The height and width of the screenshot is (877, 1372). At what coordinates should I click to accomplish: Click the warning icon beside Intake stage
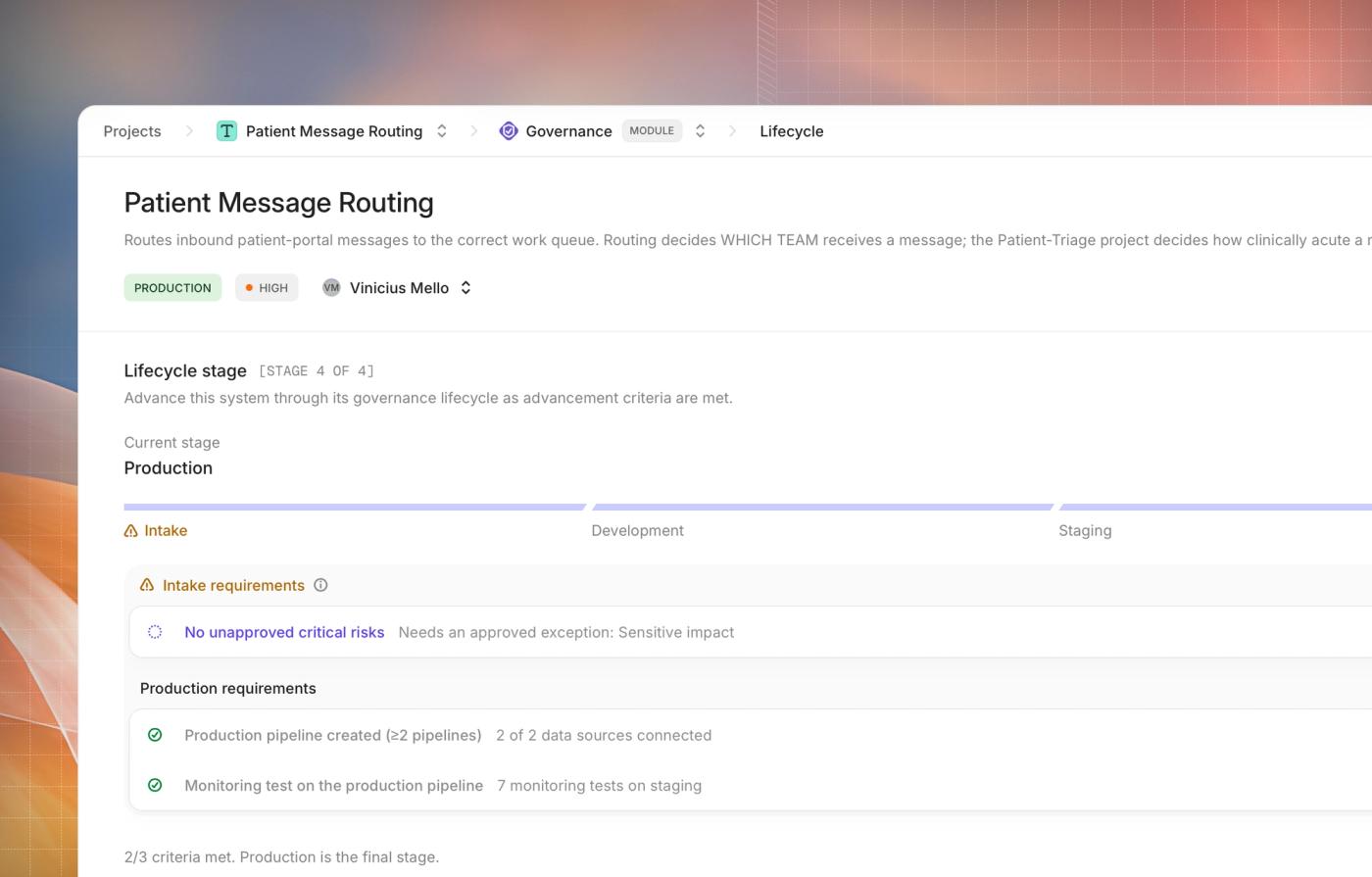pyautogui.click(x=131, y=531)
